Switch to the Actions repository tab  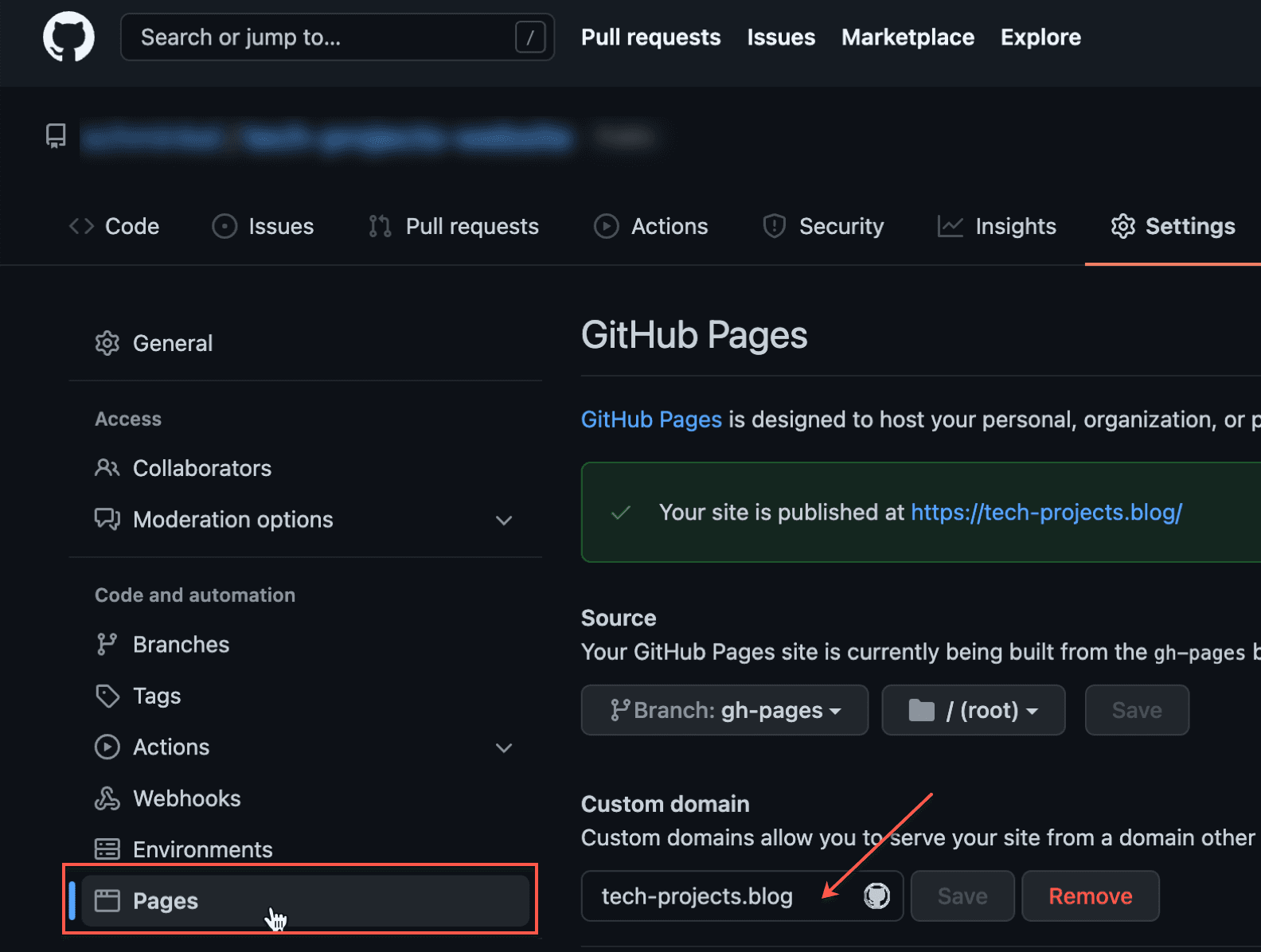tap(650, 226)
